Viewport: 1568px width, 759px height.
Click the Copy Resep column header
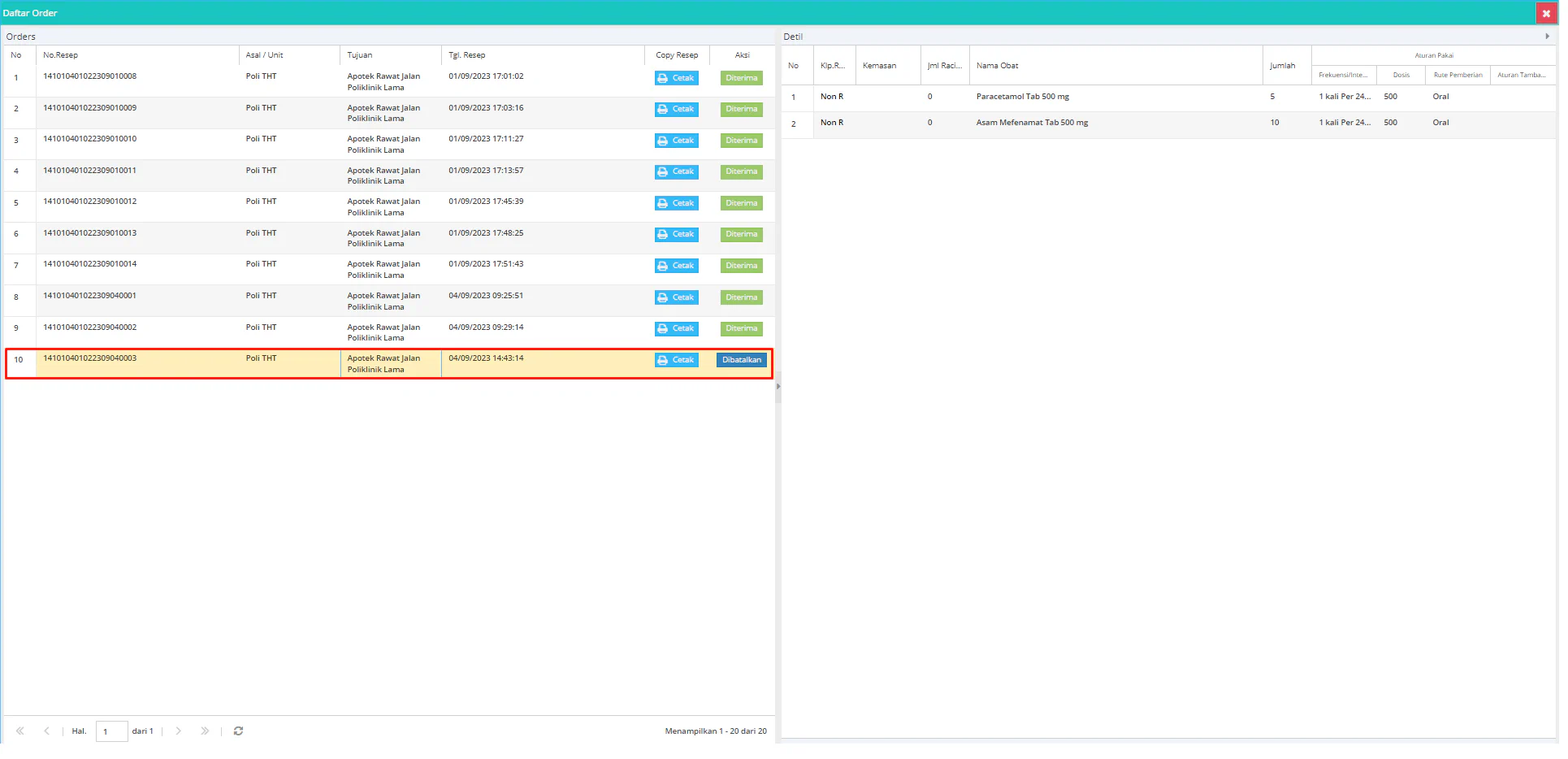point(677,55)
